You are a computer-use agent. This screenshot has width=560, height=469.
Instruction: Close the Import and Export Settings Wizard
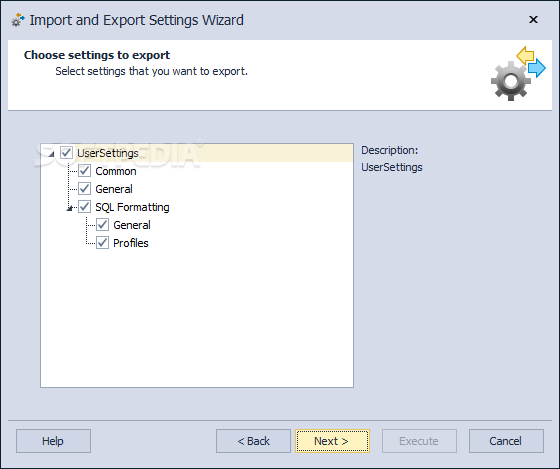[533, 20]
